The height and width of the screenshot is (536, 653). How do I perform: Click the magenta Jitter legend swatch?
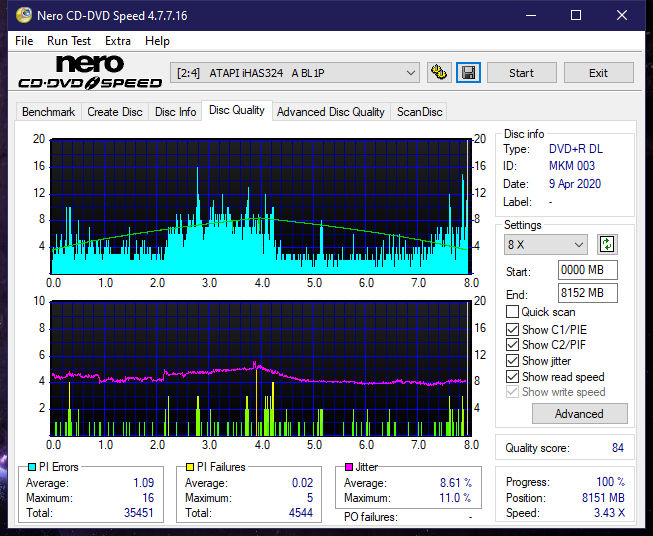pos(349,467)
